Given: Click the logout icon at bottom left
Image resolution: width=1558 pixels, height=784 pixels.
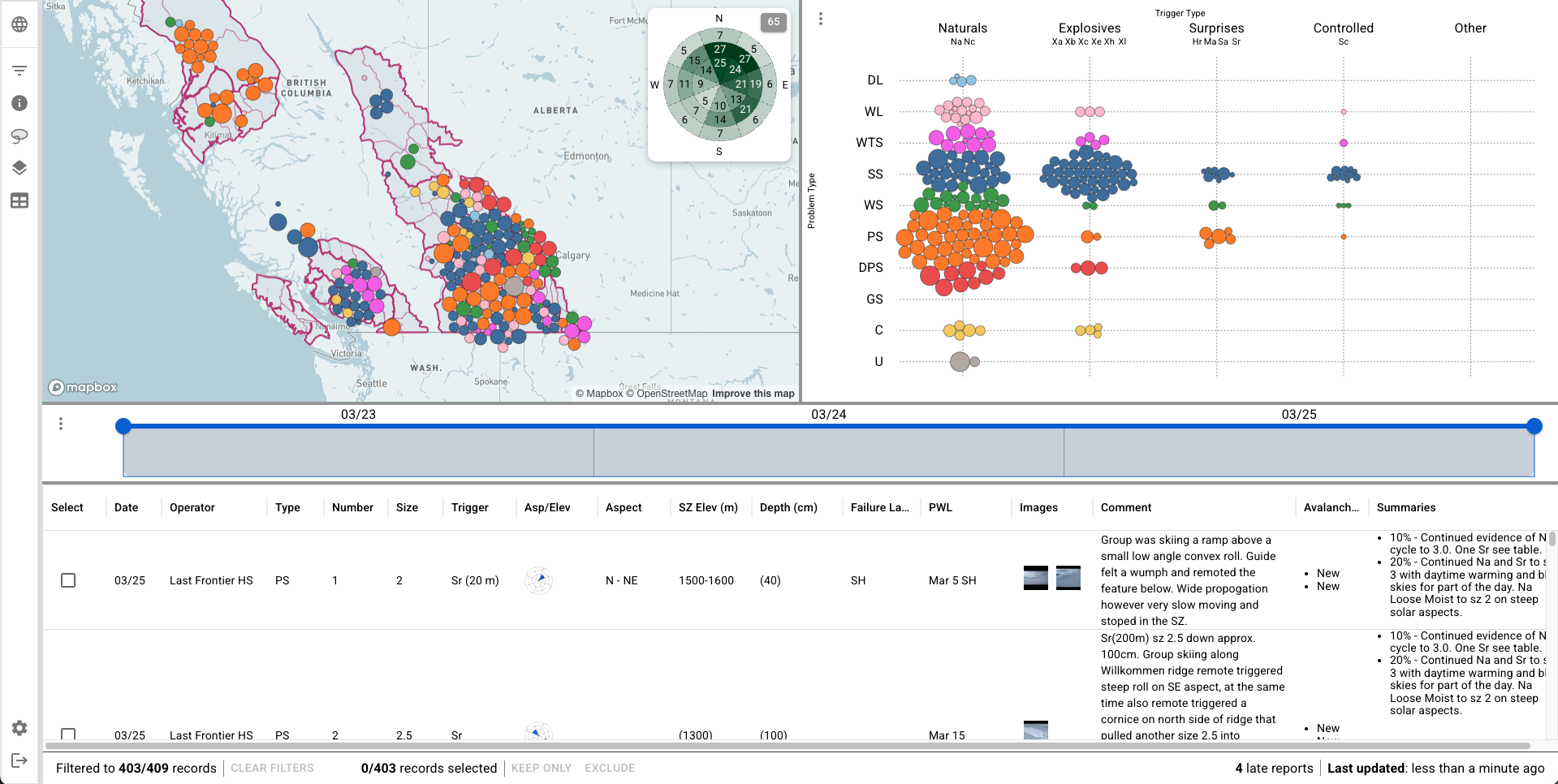Looking at the screenshot, I should 19,760.
